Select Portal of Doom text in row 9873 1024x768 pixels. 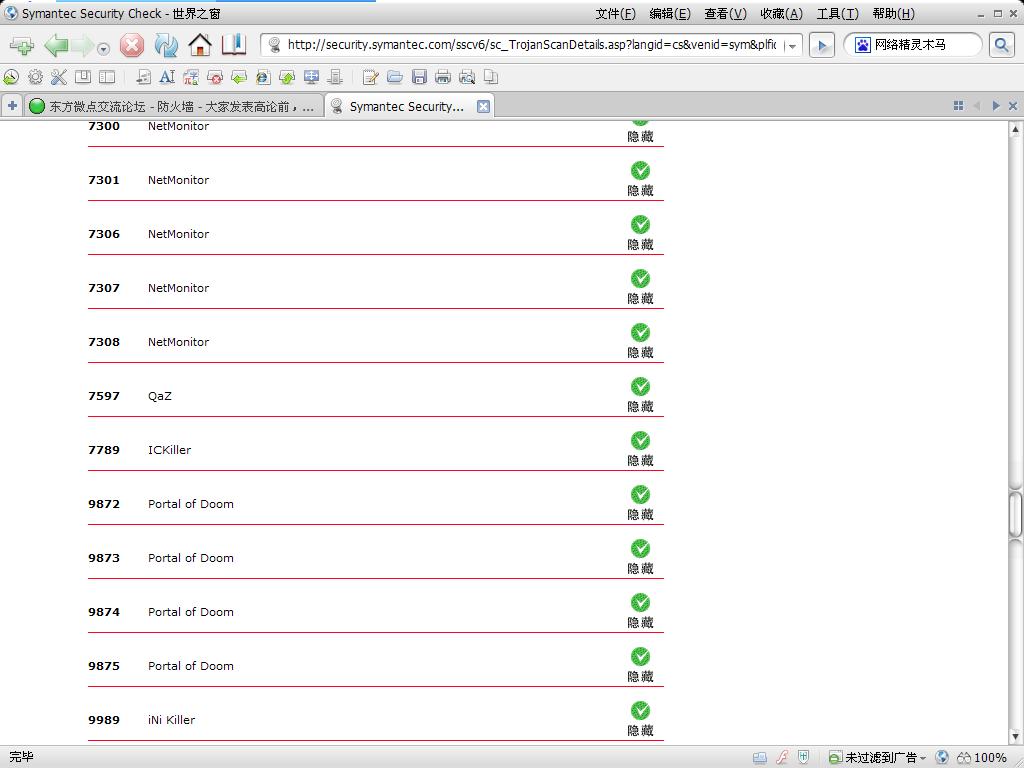coord(191,558)
